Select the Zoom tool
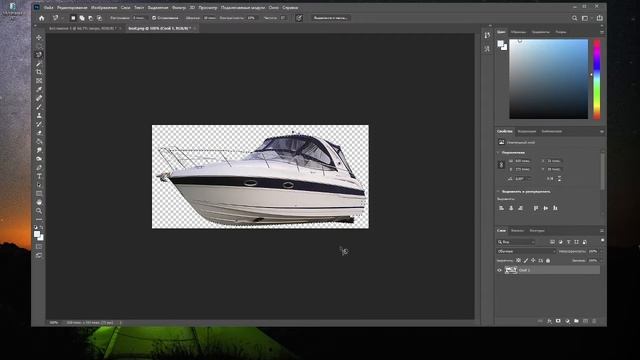This screenshot has width=640, height=360. 39,211
